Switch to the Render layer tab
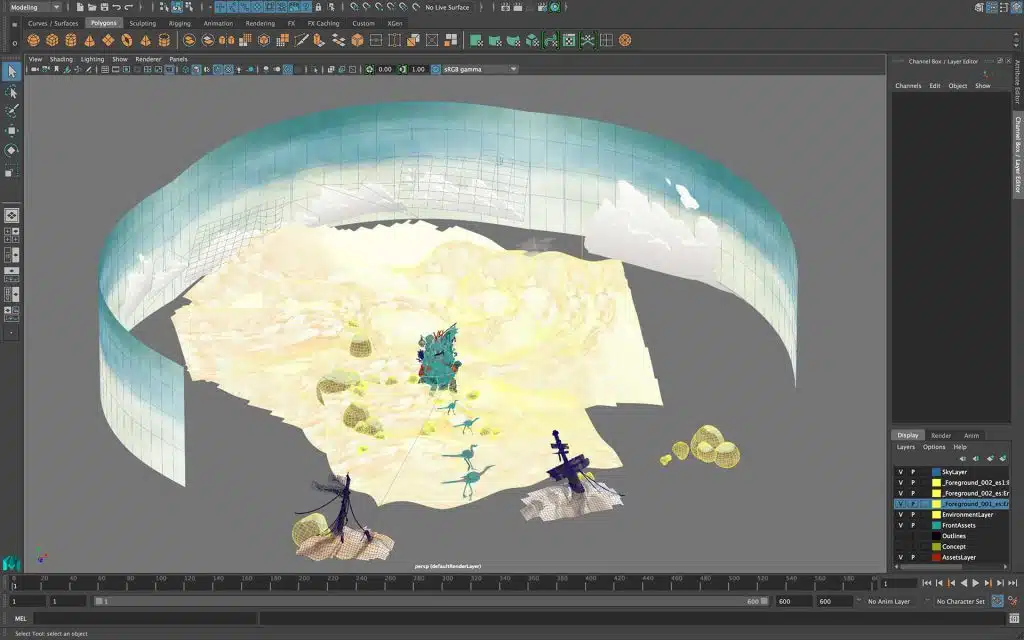 tap(941, 436)
